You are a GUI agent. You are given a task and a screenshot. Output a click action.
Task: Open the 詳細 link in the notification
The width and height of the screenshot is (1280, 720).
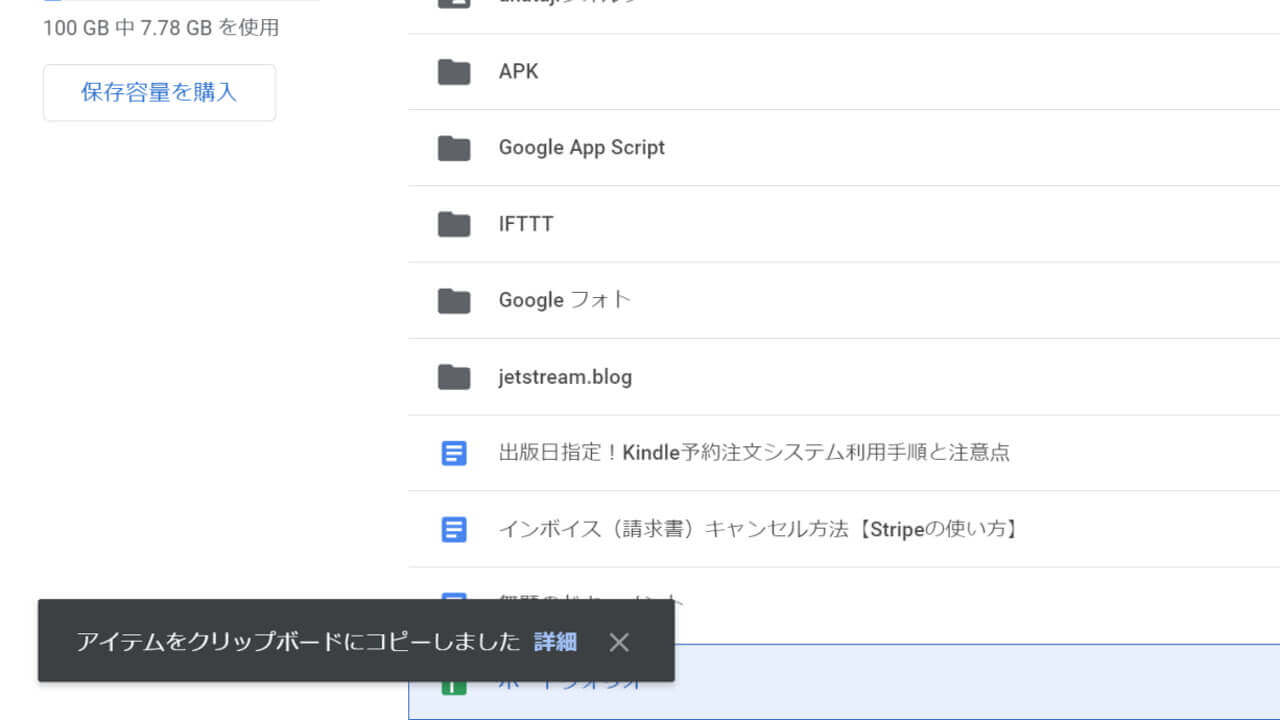click(555, 642)
